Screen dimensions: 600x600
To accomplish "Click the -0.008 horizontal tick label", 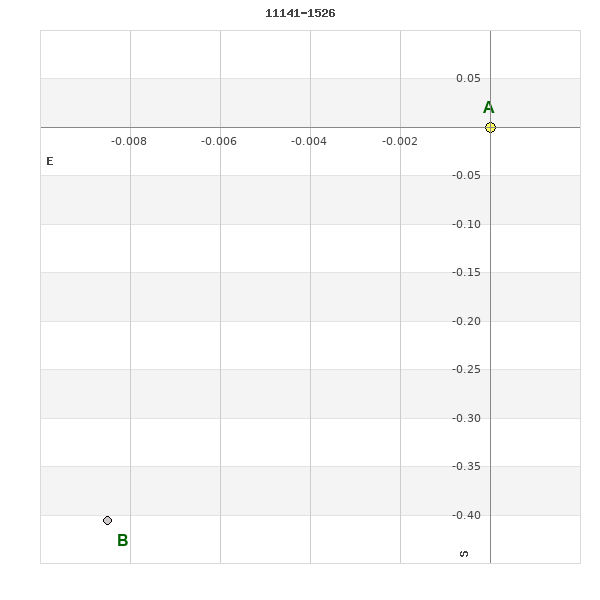I will 129,141.
